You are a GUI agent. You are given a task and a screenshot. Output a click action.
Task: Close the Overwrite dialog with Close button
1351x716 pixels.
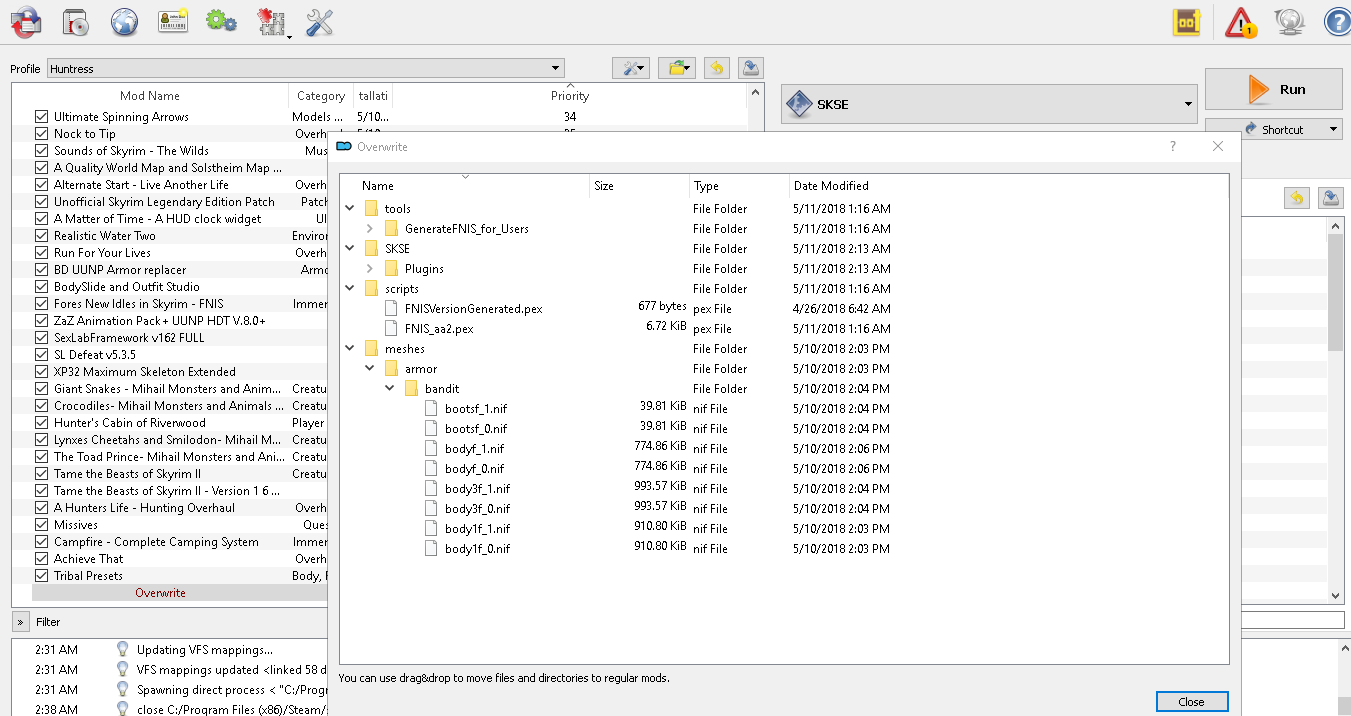coord(1192,702)
